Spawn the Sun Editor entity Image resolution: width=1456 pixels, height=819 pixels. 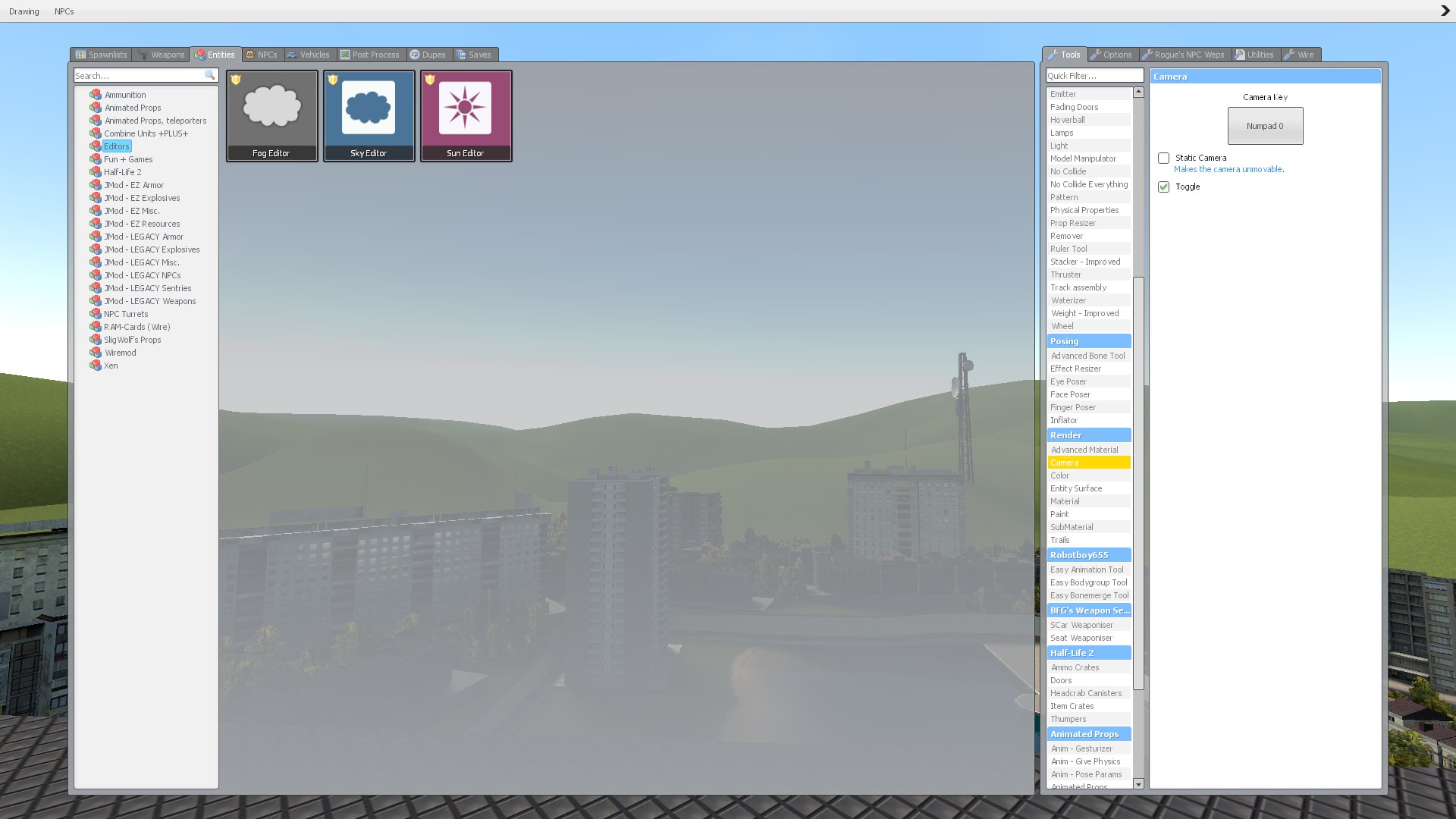466,115
